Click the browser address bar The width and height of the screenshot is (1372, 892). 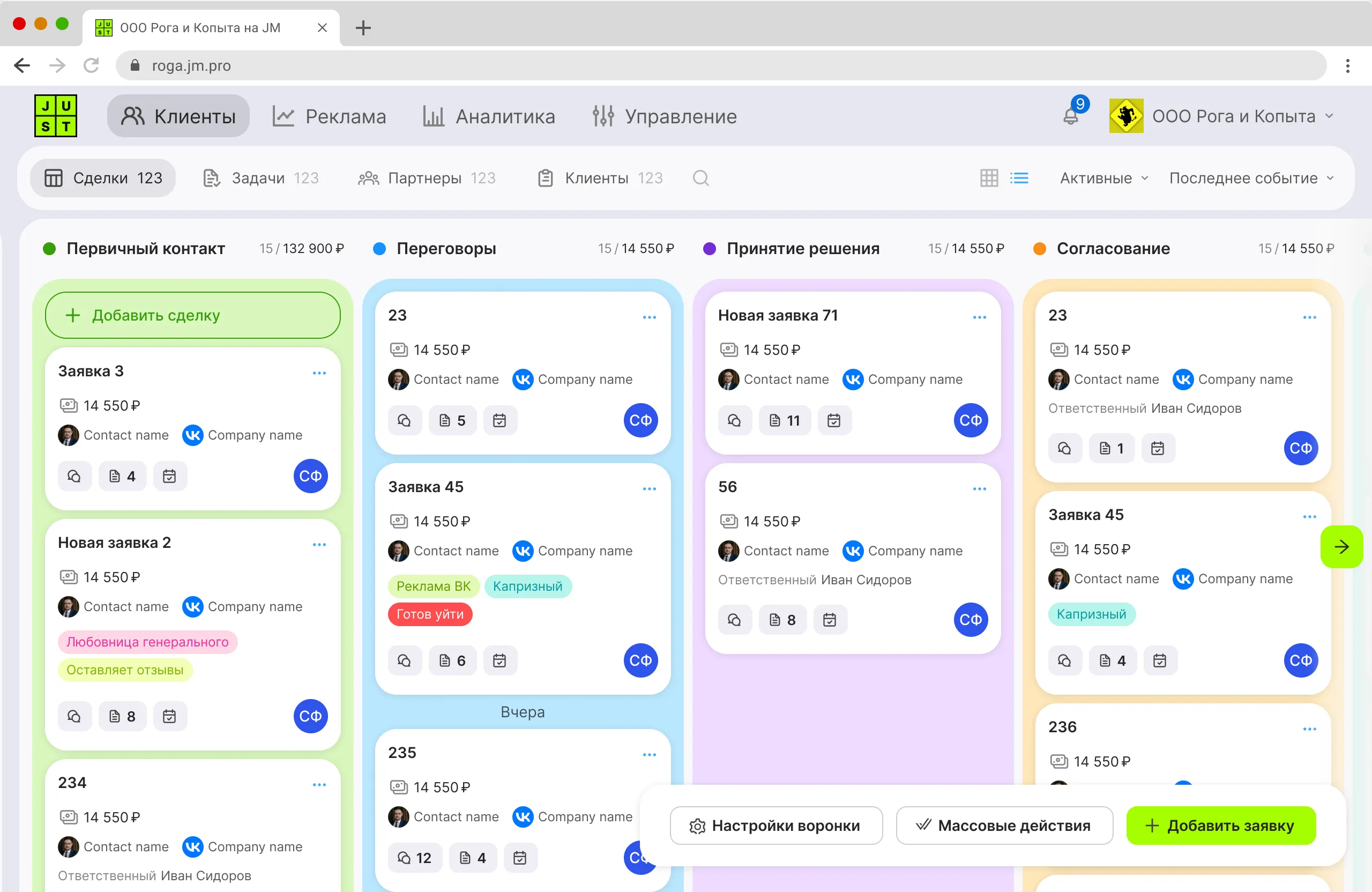pyautogui.click(x=721, y=66)
